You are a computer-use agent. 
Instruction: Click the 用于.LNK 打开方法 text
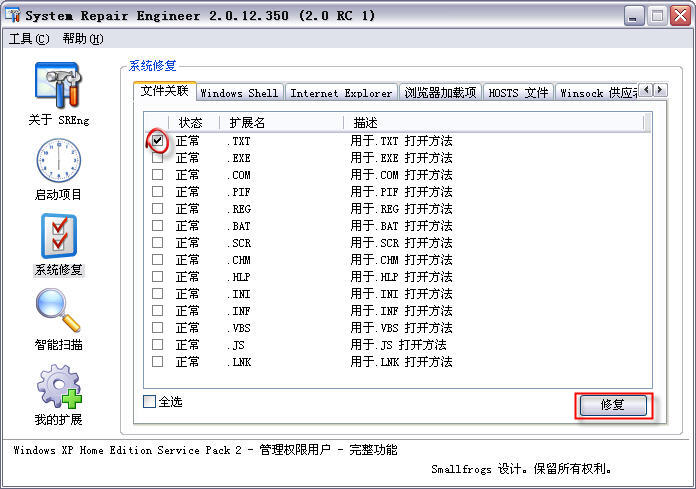pyautogui.click(x=401, y=362)
